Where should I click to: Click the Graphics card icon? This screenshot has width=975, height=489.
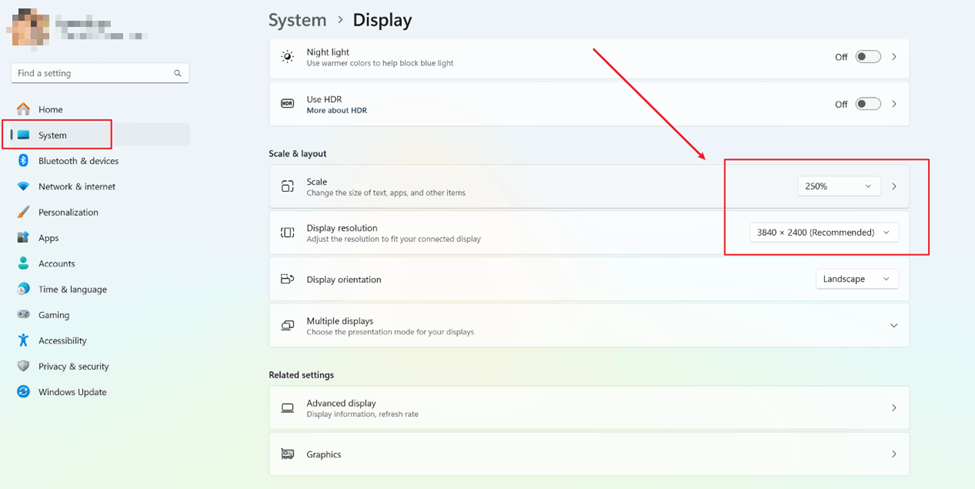287,454
